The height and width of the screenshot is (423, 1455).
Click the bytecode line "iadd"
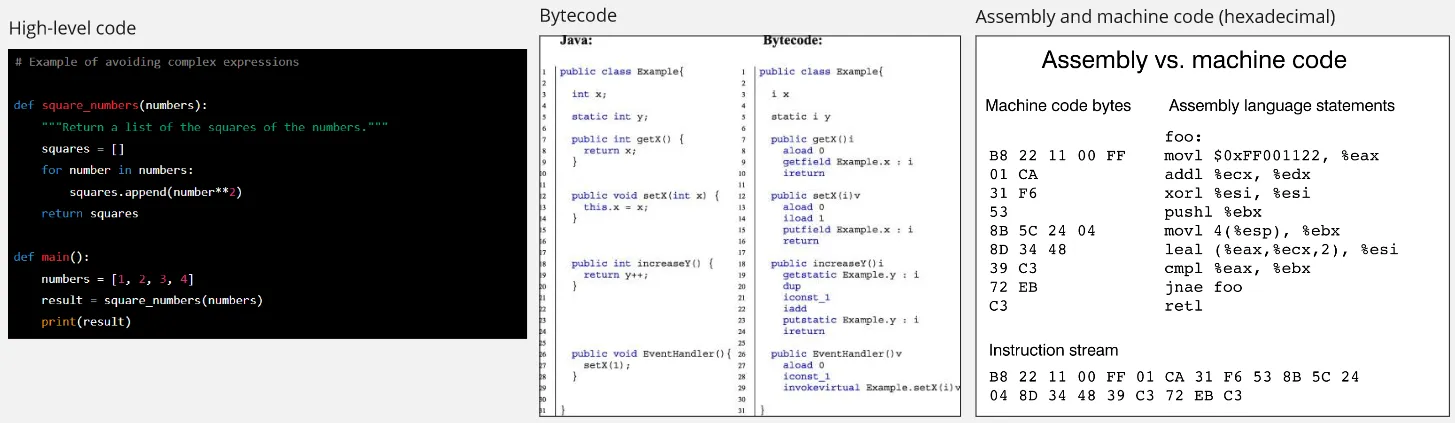tap(795, 308)
